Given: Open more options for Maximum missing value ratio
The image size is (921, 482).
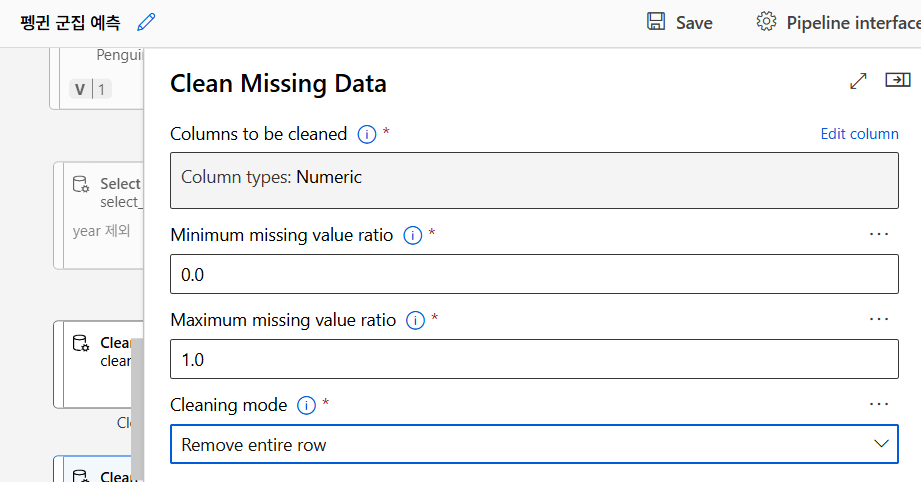Looking at the screenshot, I should (879, 319).
